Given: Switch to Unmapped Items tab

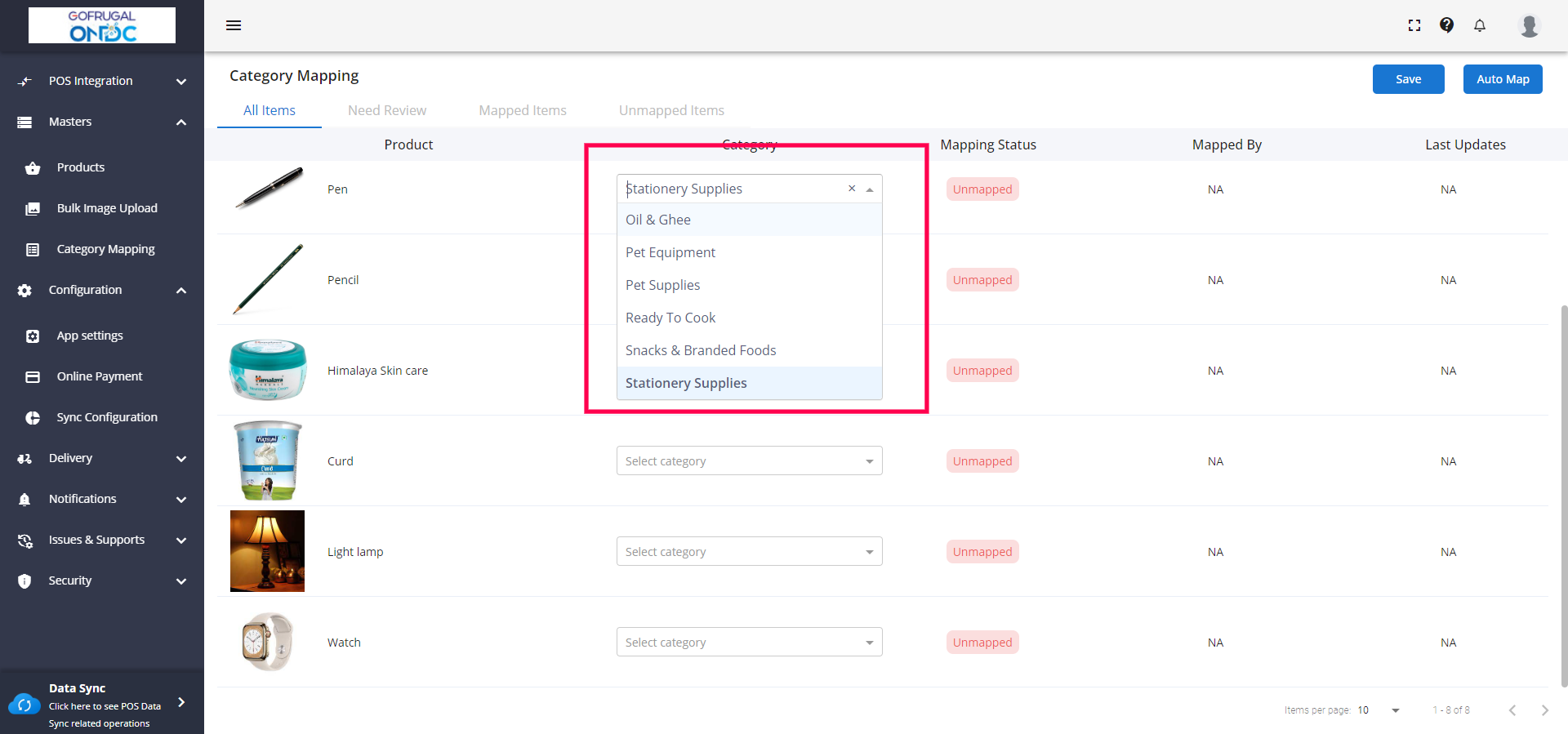Looking at the screenshot, I should coord(671,110).
